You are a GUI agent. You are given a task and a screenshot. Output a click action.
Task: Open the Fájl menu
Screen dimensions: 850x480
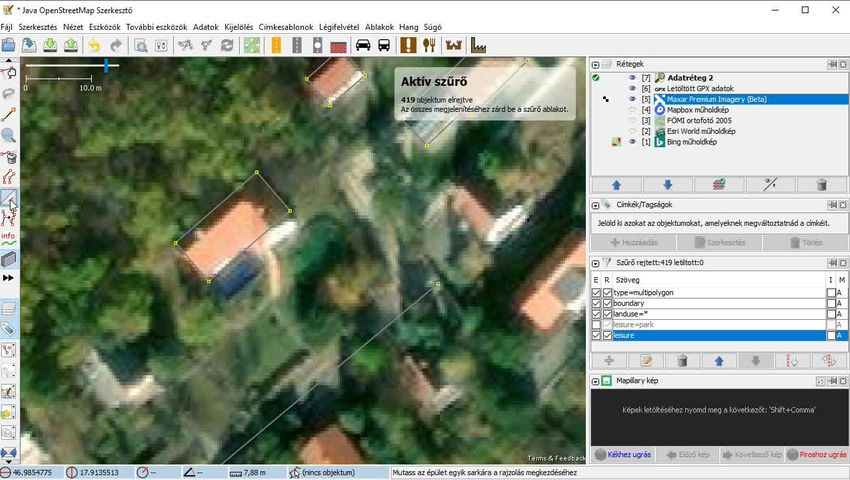[x=7, y=27]
